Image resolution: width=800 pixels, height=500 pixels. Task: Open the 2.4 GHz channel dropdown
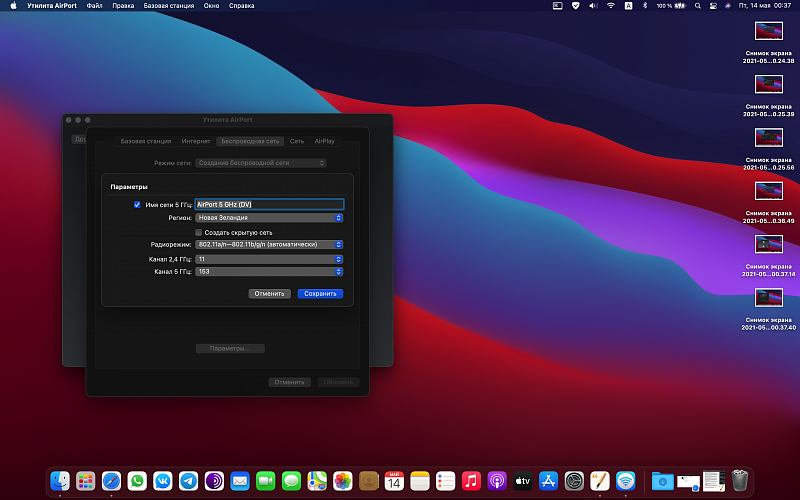click(x=270, y=258)
